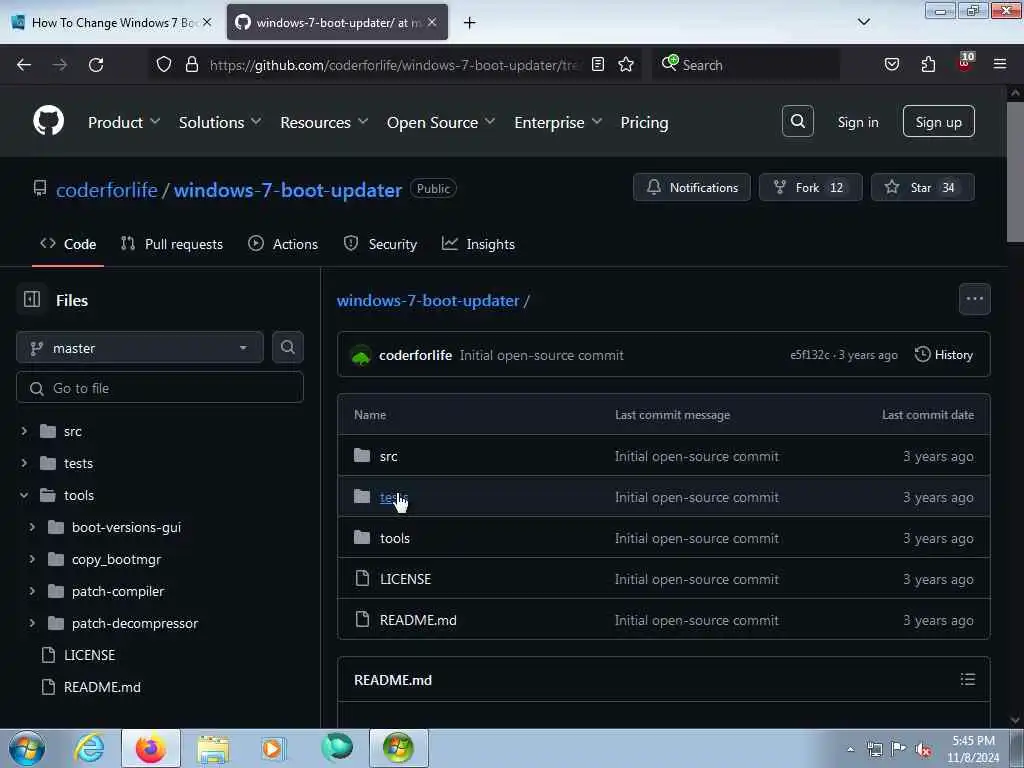Open the master branch selector dropdown

click(x=140, y=347)
